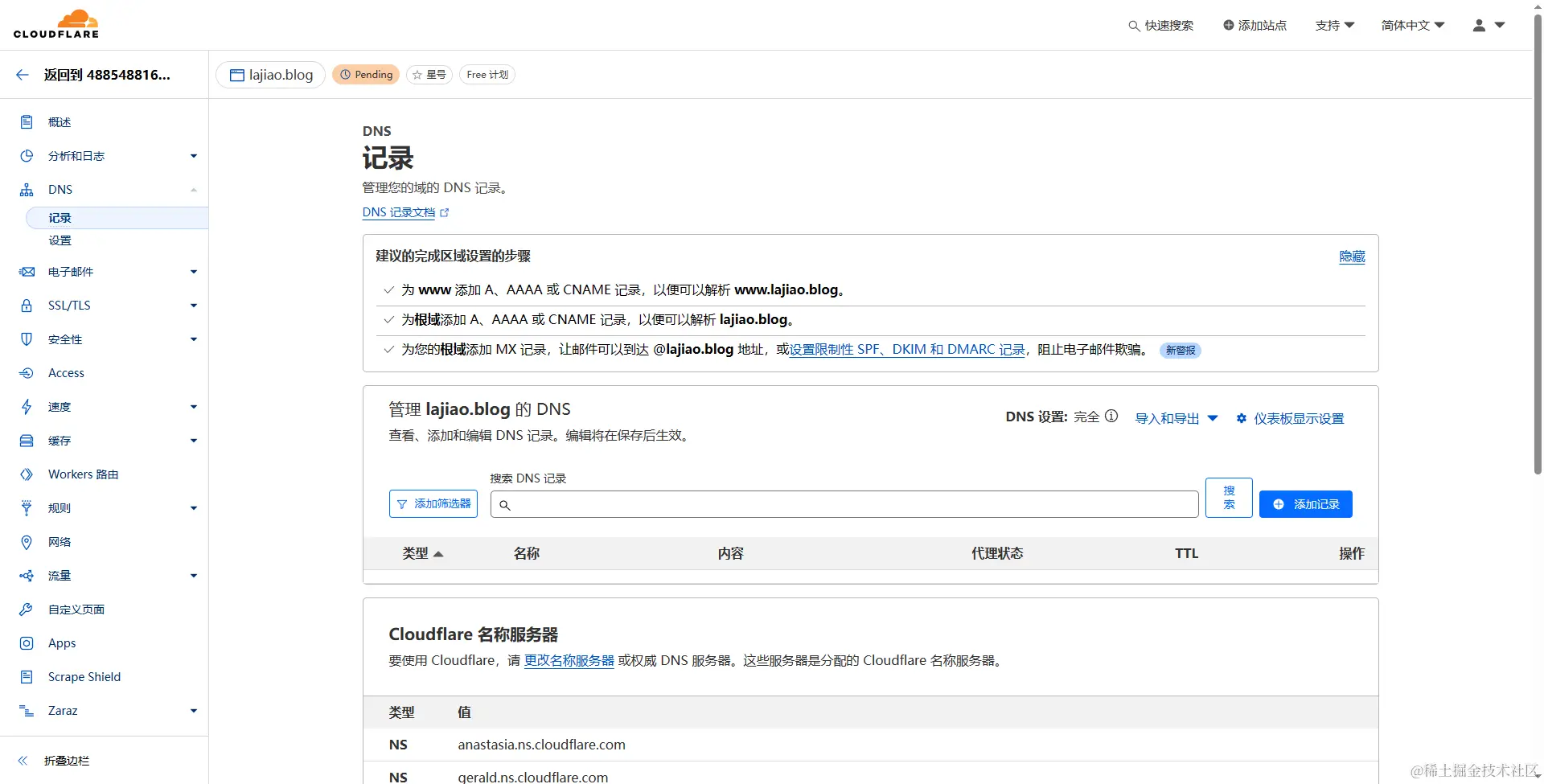The width and height of the screenshot is (1544, 784).
Task: Collapse the DNS sidebar section arrow
Action: tap(194, 190)
